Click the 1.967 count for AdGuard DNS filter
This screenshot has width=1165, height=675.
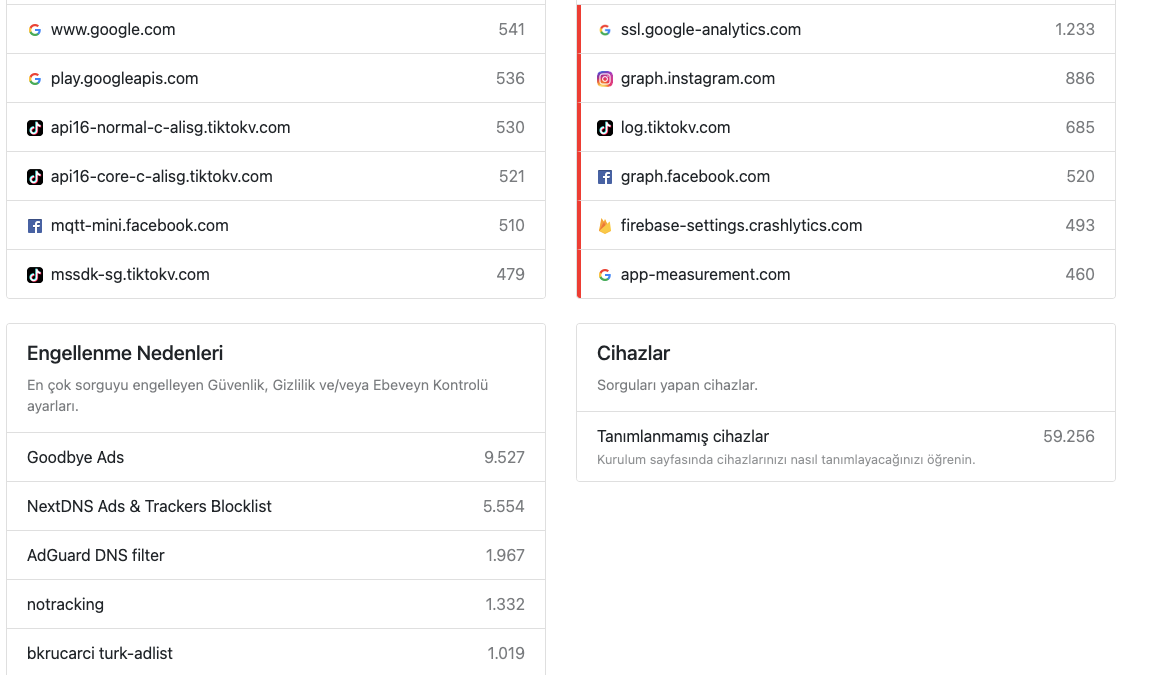pos(505,556)
